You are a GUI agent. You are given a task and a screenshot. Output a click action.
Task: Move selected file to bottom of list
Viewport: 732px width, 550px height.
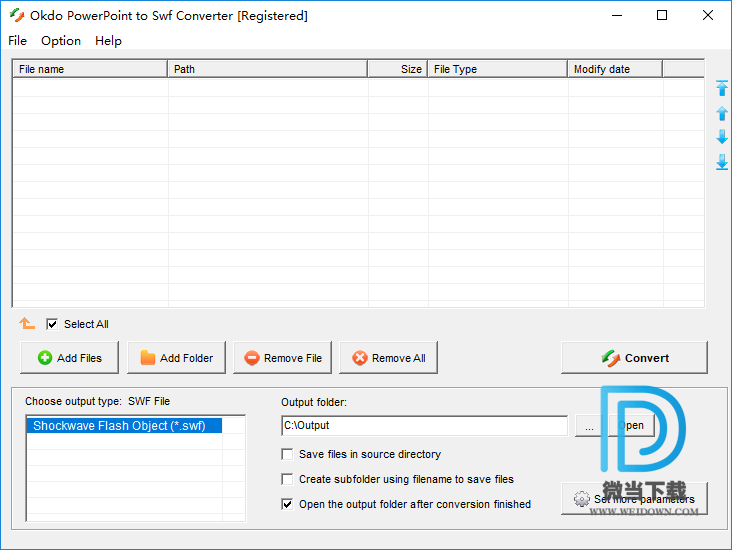point(722,162)
